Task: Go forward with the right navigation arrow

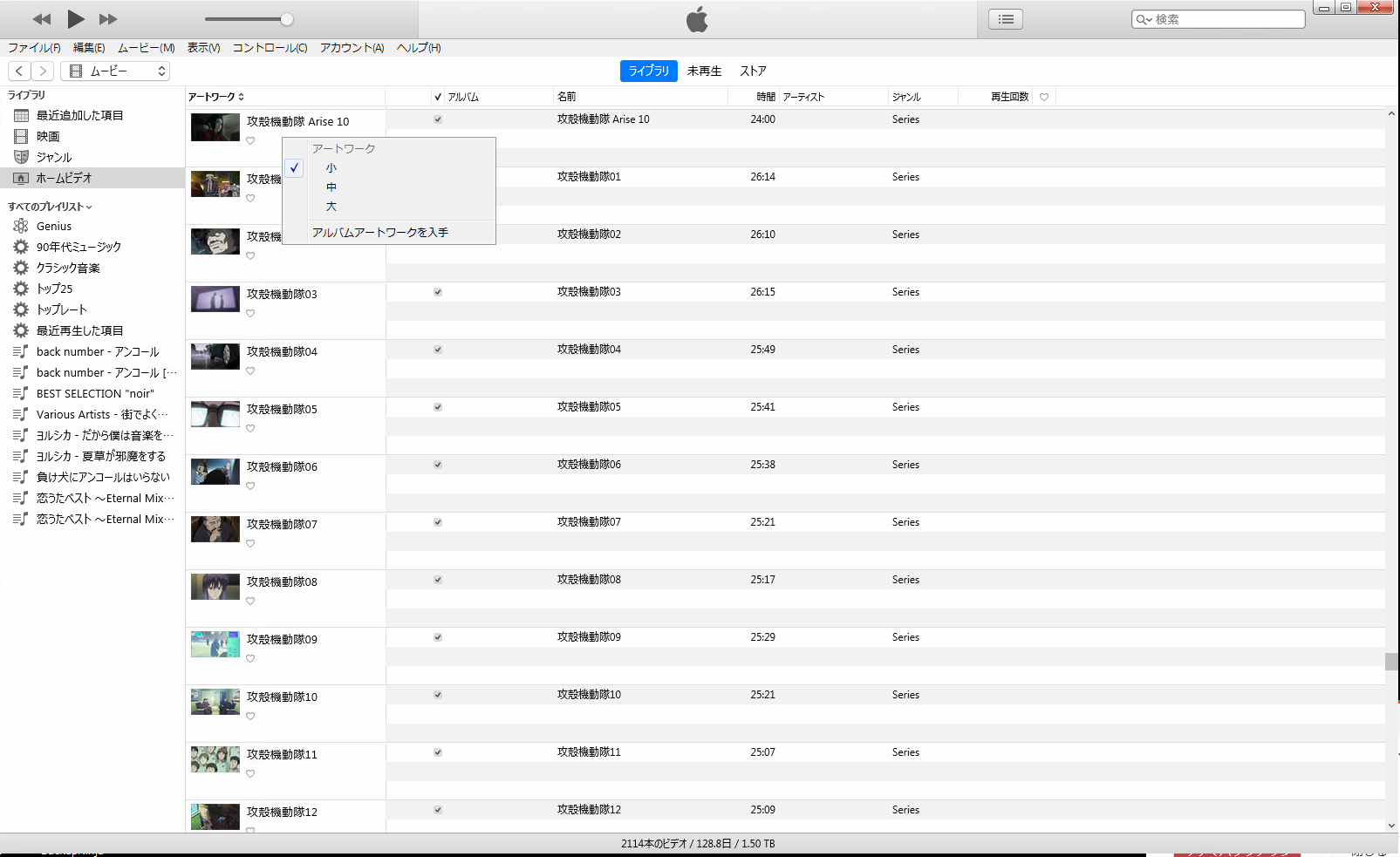Action: point(43,71)
